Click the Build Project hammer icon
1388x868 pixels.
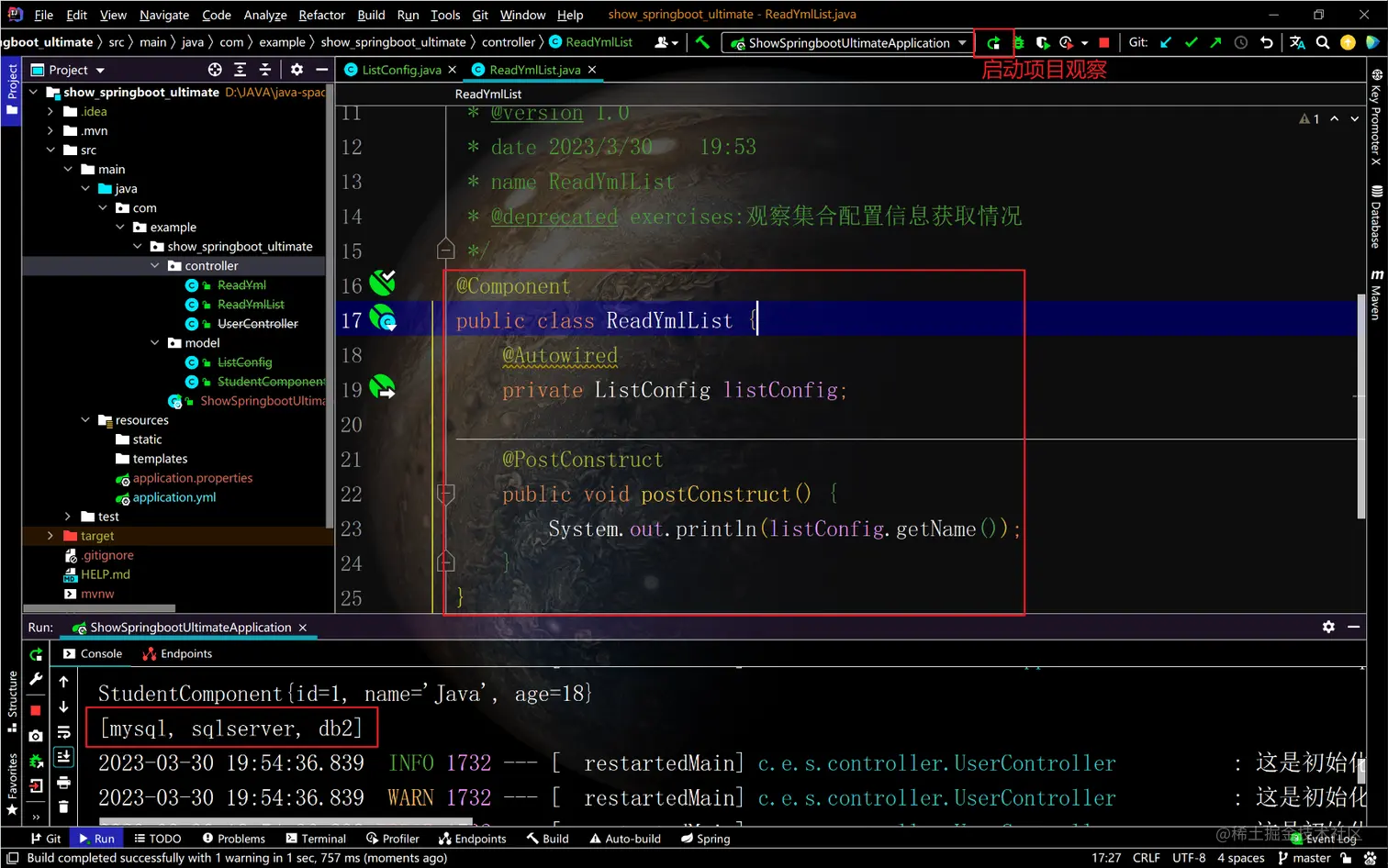(x=702, y=42)
